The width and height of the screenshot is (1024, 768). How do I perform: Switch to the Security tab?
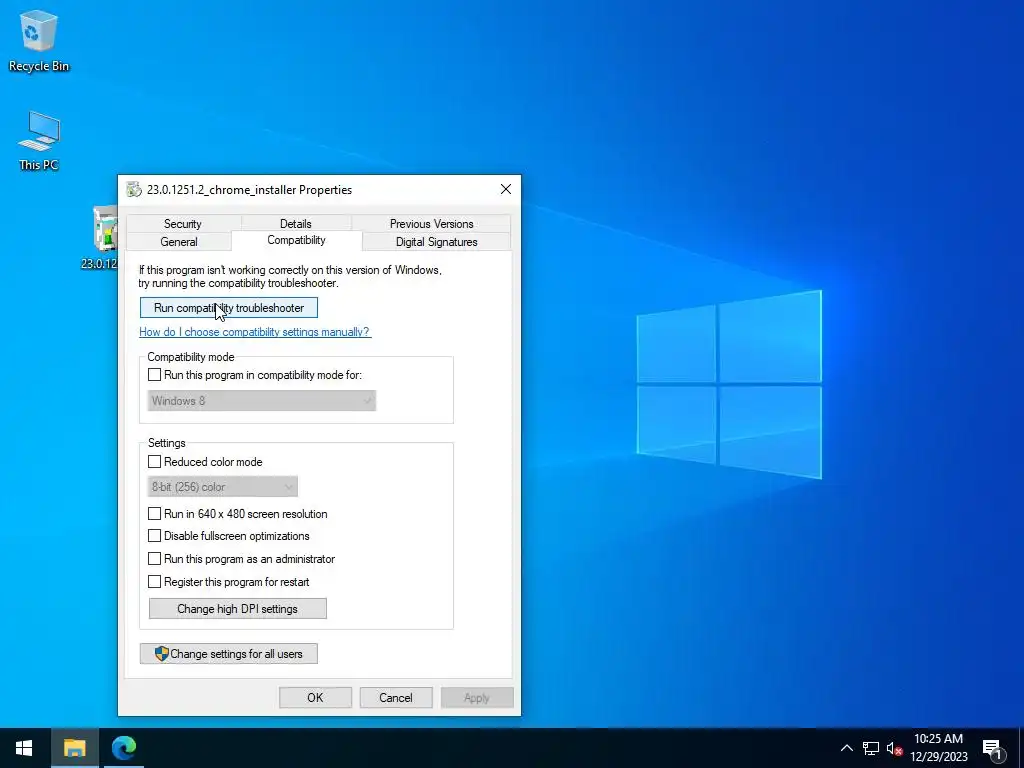tap(183, 223)
